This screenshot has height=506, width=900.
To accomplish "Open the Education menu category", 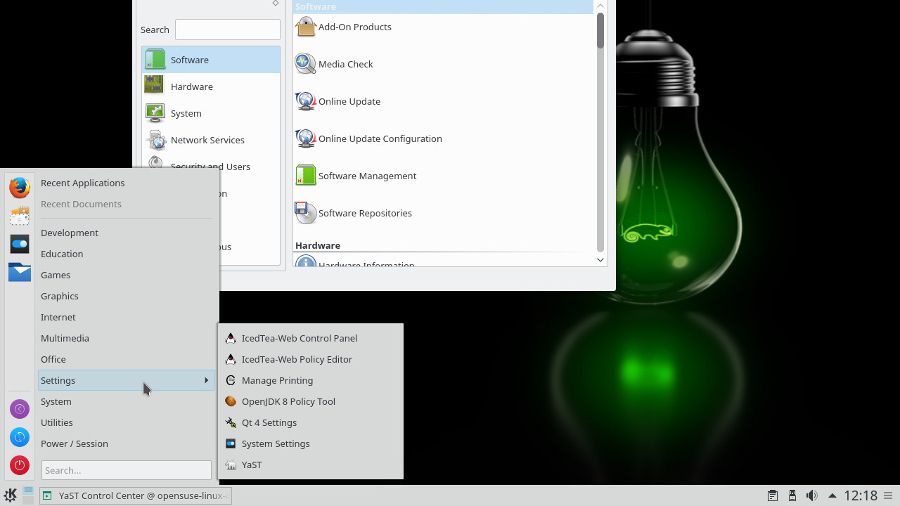I will (126, 254).
